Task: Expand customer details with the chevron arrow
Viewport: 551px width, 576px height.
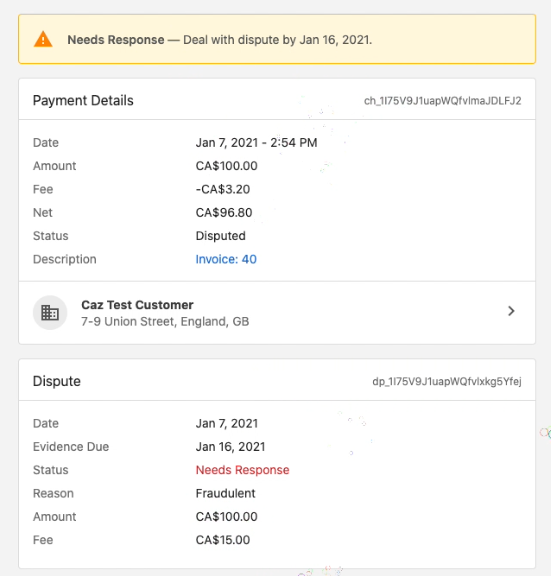Action: coord(511,311)
